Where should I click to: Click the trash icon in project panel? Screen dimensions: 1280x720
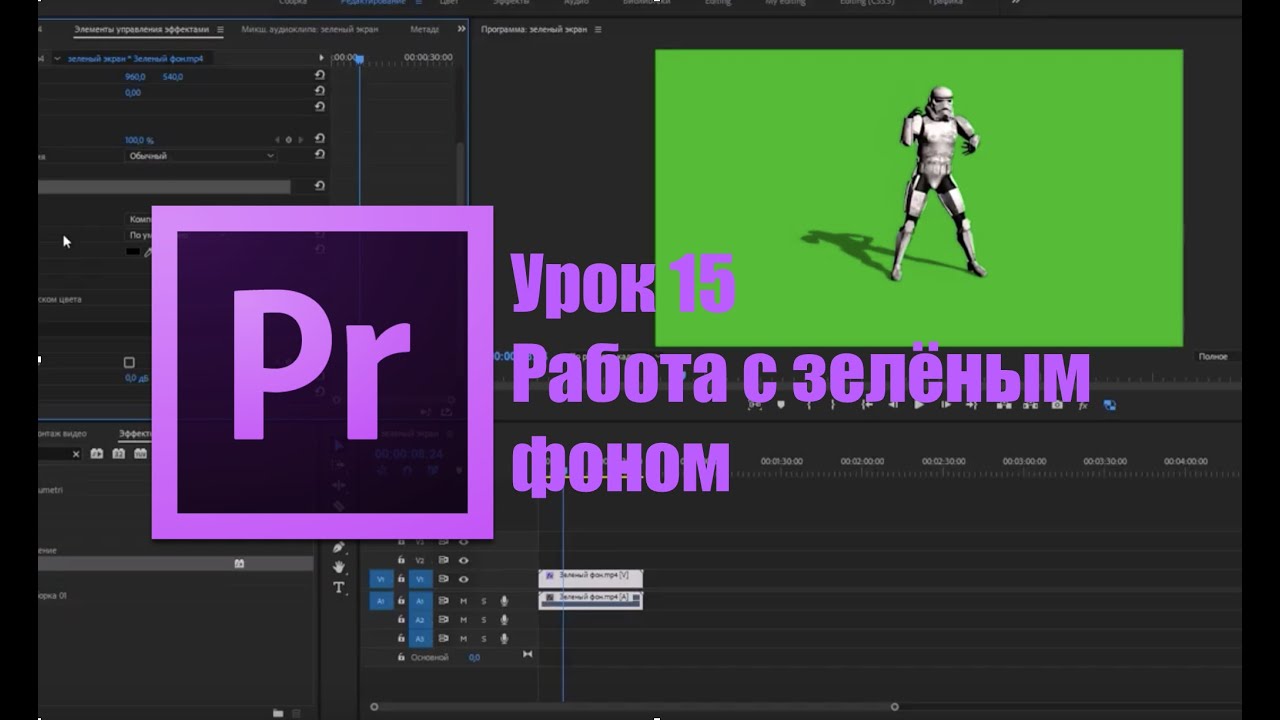(297, 712)
